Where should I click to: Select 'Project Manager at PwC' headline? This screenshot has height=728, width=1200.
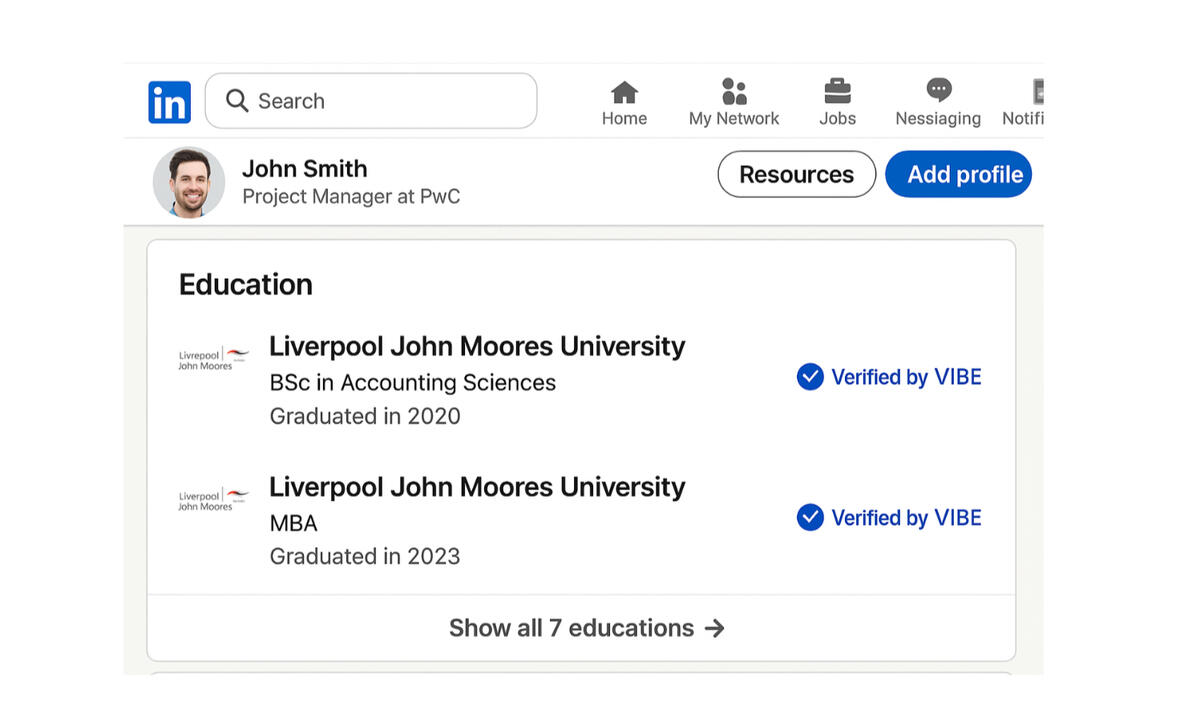click(x=351, y=197)
